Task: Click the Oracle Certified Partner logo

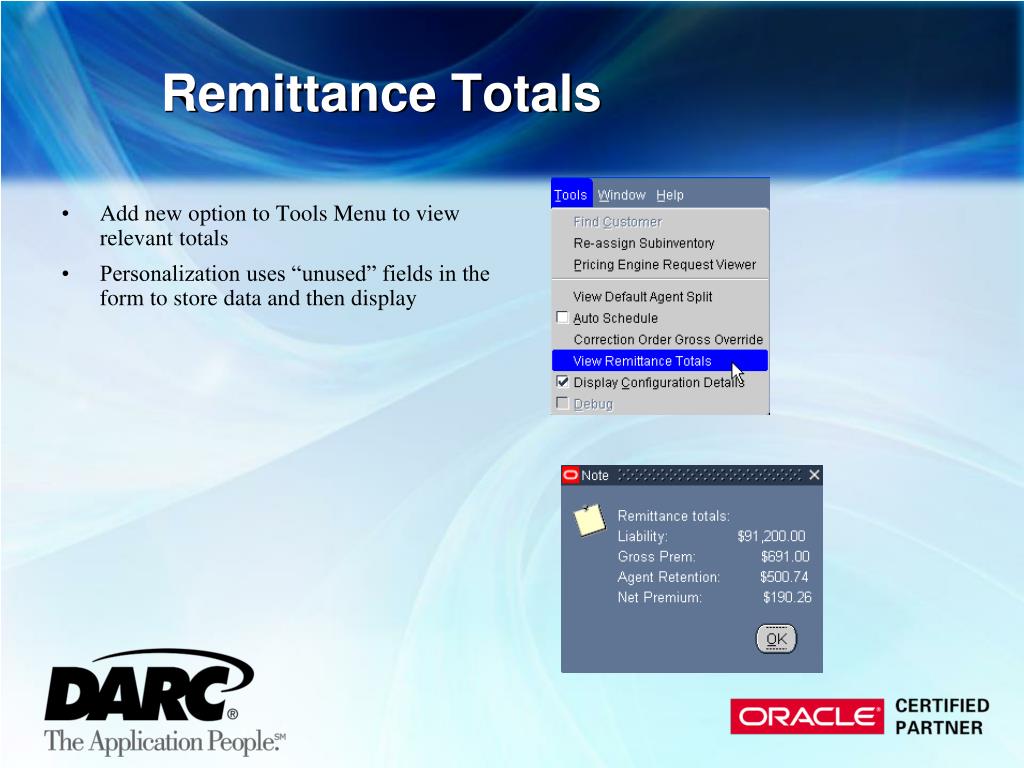Action: [859, 716]
